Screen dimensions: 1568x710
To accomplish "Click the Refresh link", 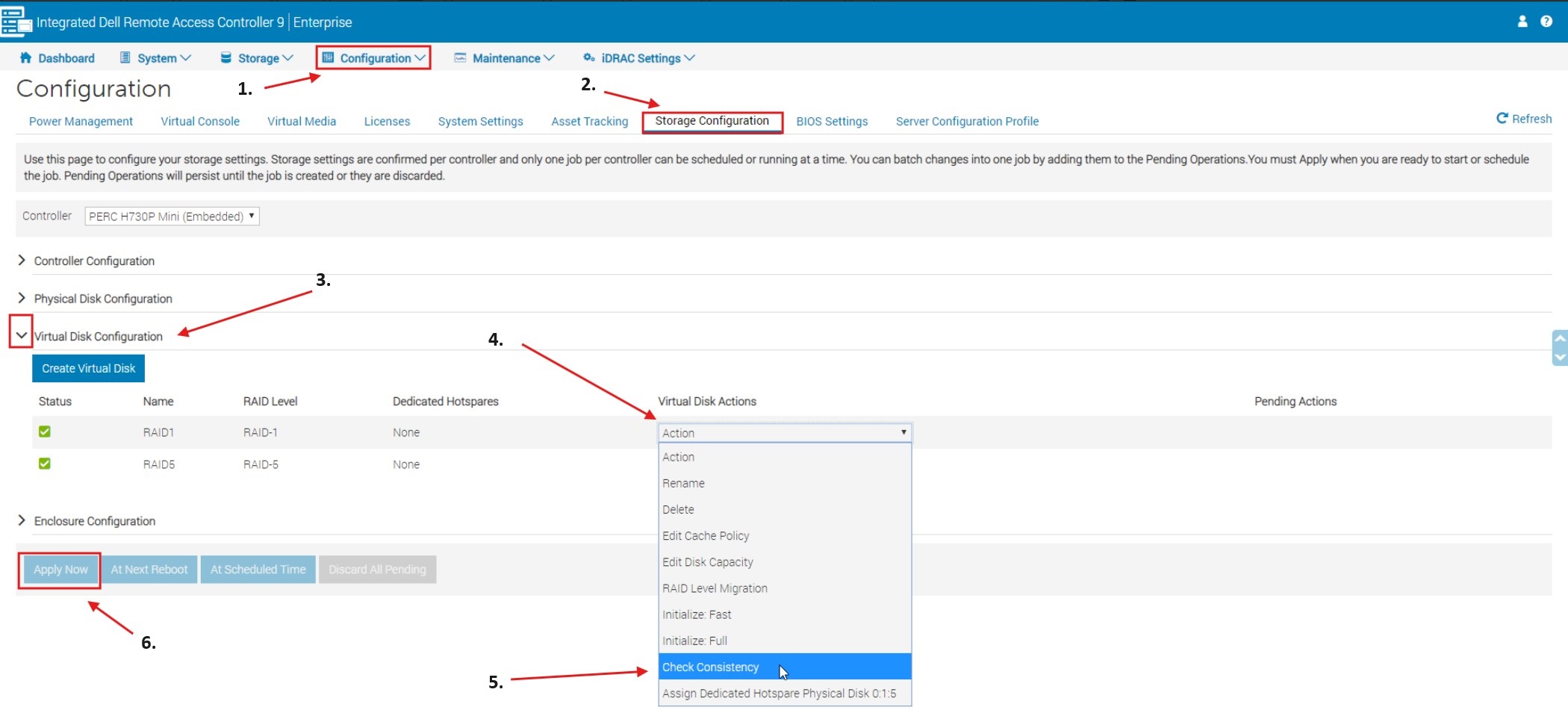I will coord(1524,119).
